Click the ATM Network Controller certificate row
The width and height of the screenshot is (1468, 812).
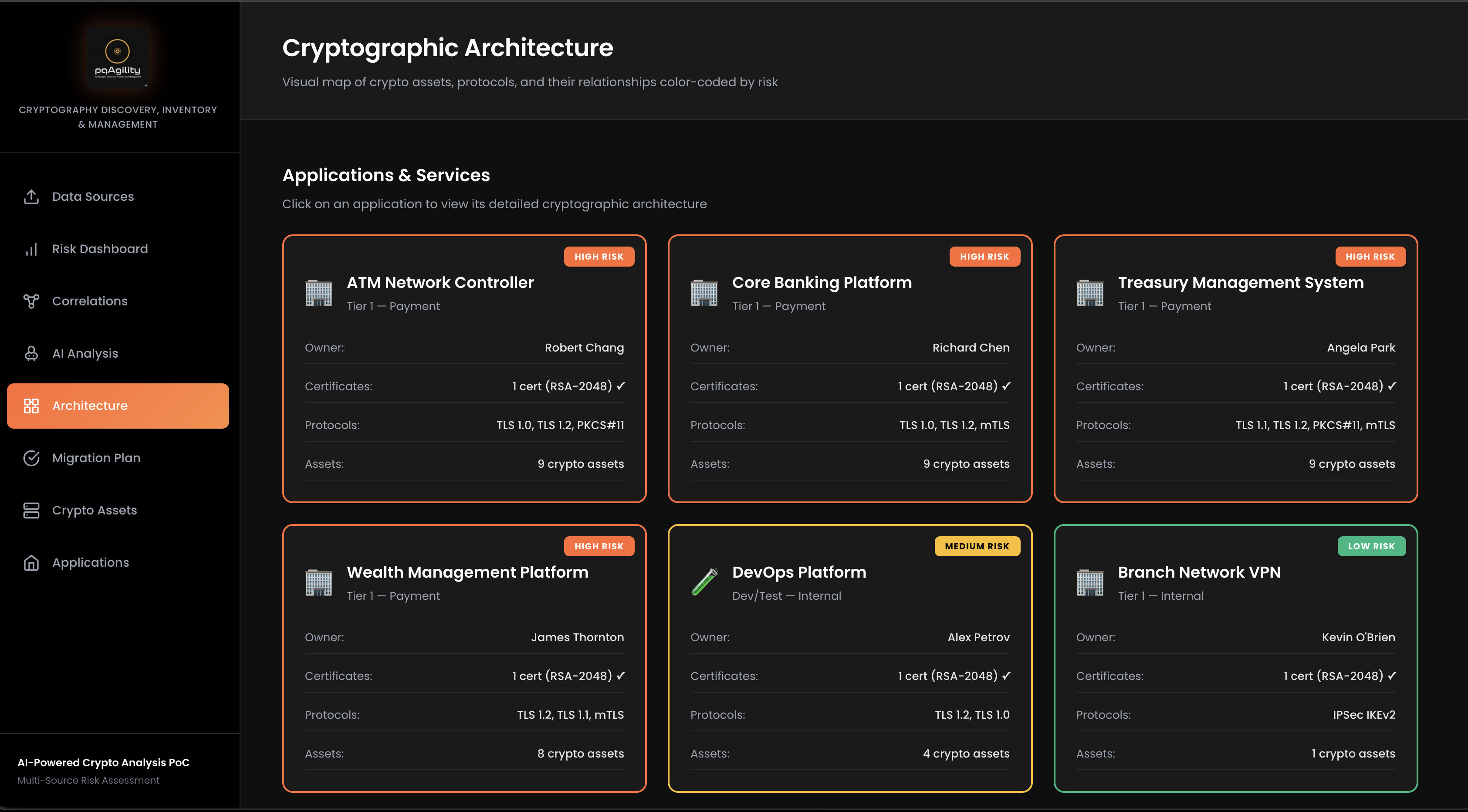pyautogui.click(x=464, y=386)
